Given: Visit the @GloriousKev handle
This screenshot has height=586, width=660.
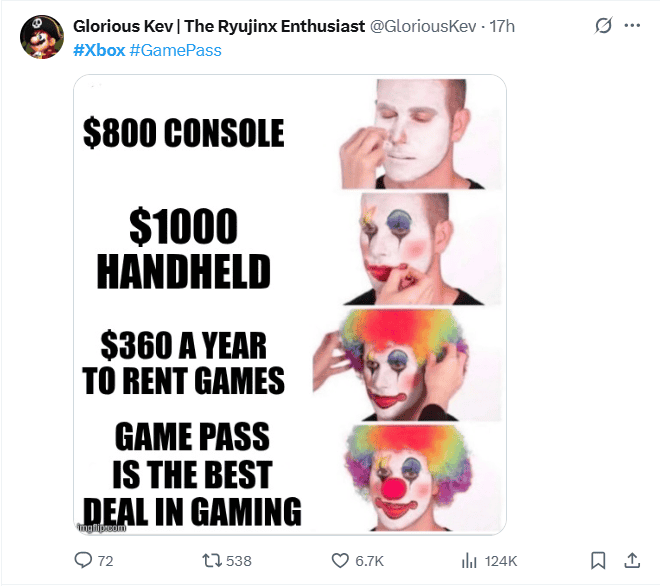Looking at the screenshot, I should 423,26.
